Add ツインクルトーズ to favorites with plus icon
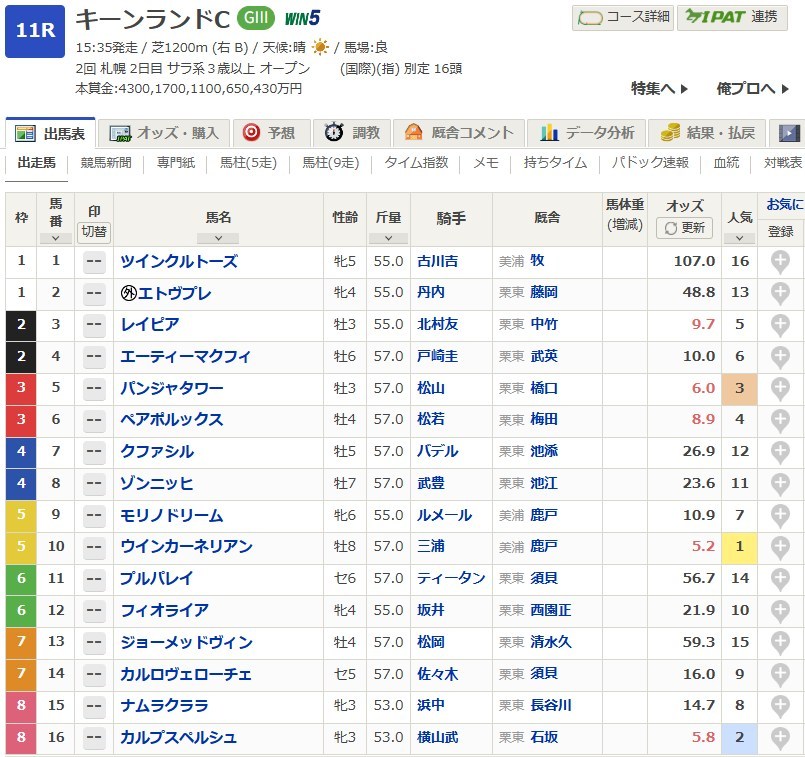The height and width of the screenshot is (757, 805). (780, 261)
